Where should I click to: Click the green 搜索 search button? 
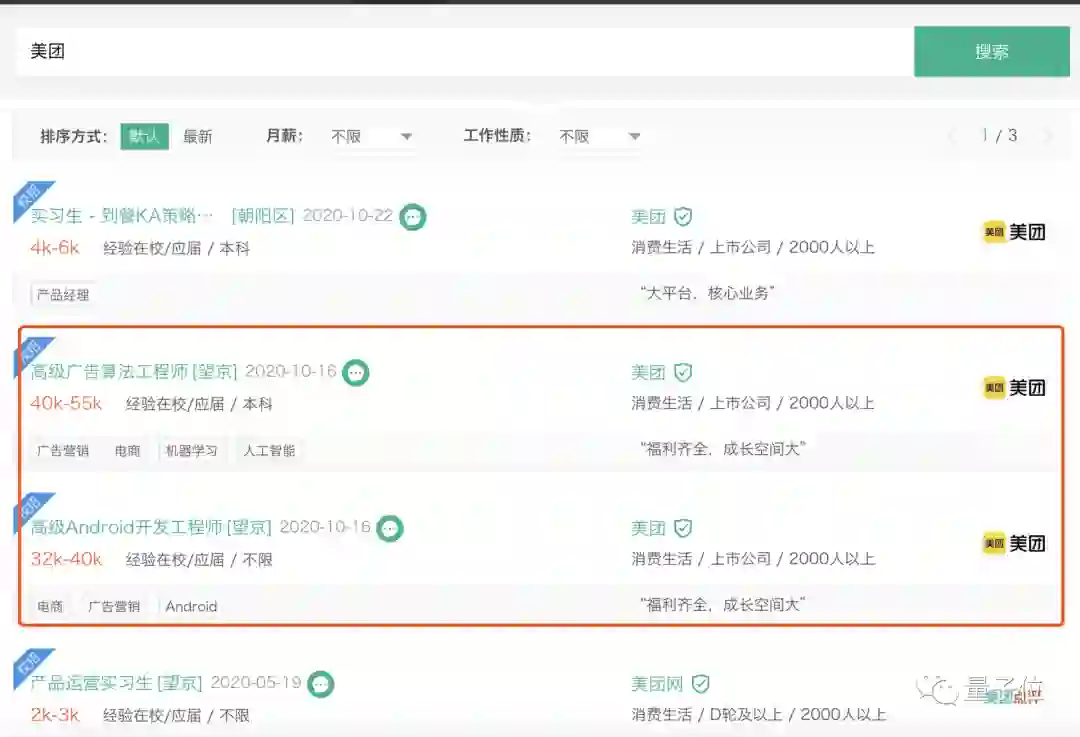click(991, 52)
